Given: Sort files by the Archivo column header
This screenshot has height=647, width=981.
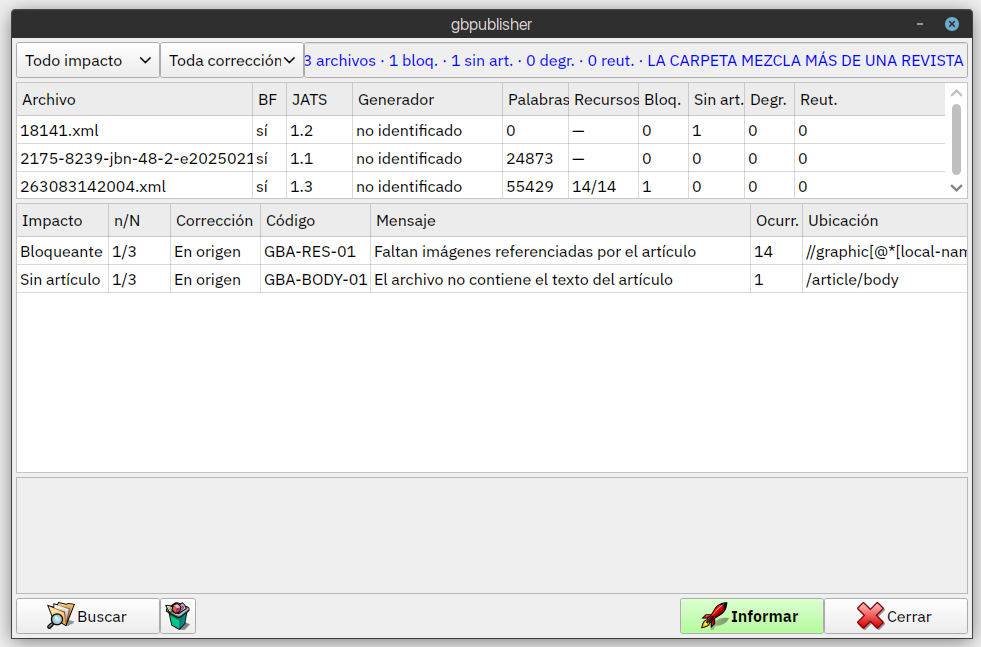Looking at the screenshot, I should coord(135,99).
